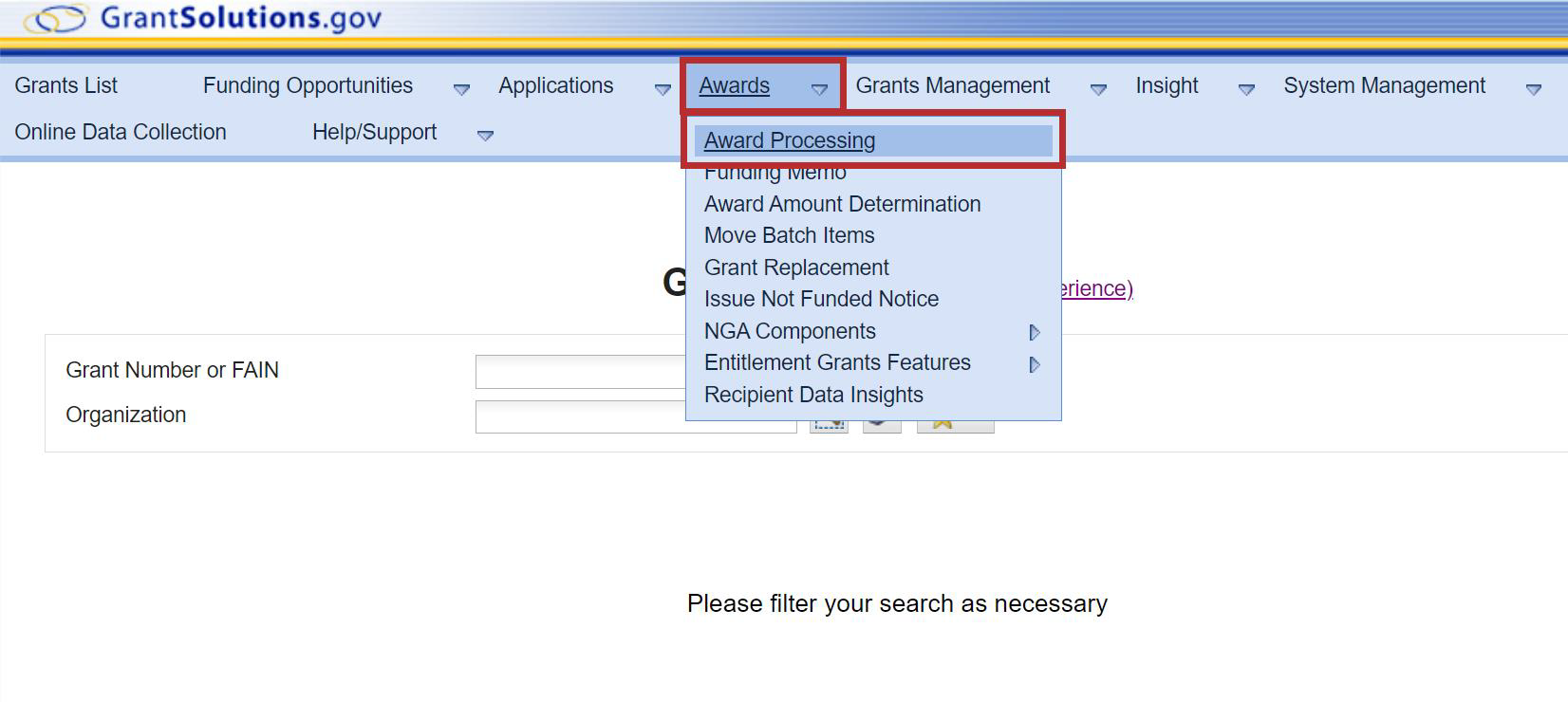Viewport: 1568px width, 702px height.
Task: Expand the Entitlement Grants Features submenu arrow
Action: 1035,364
